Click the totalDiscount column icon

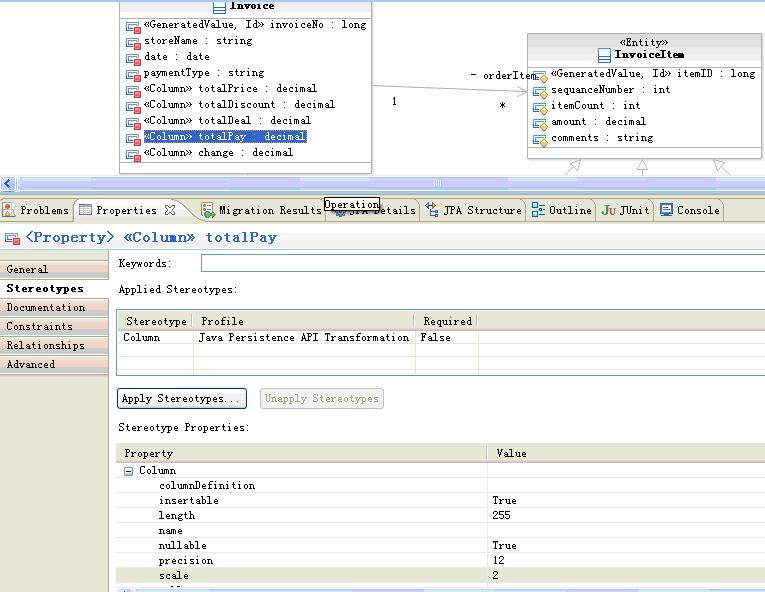tap(133, 106)
